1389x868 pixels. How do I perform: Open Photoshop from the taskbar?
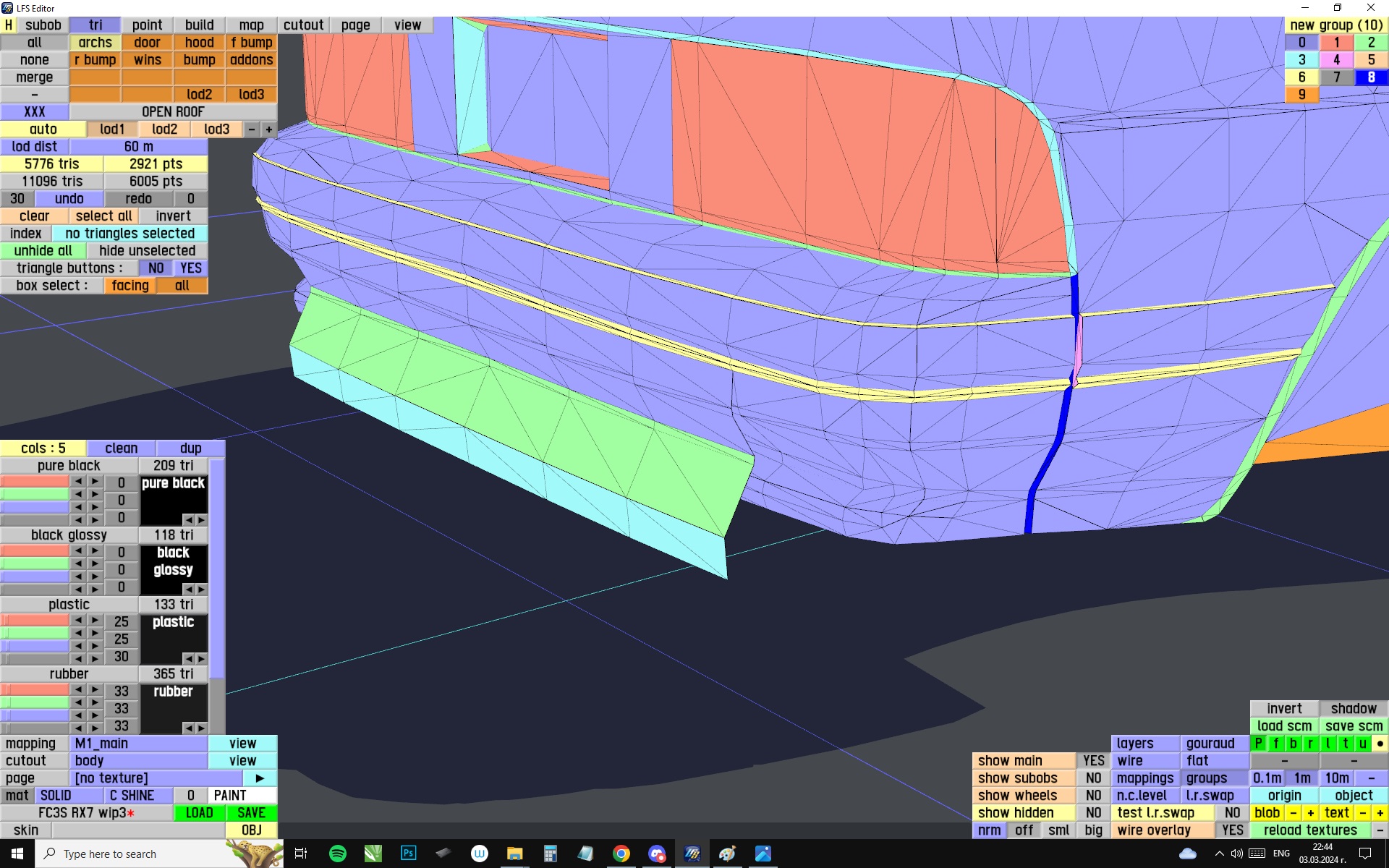click(x=408, y=854)
